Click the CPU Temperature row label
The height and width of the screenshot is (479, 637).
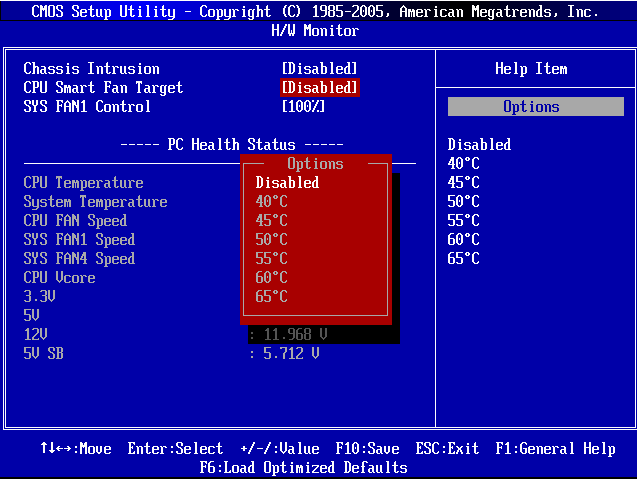pos(83,183)
